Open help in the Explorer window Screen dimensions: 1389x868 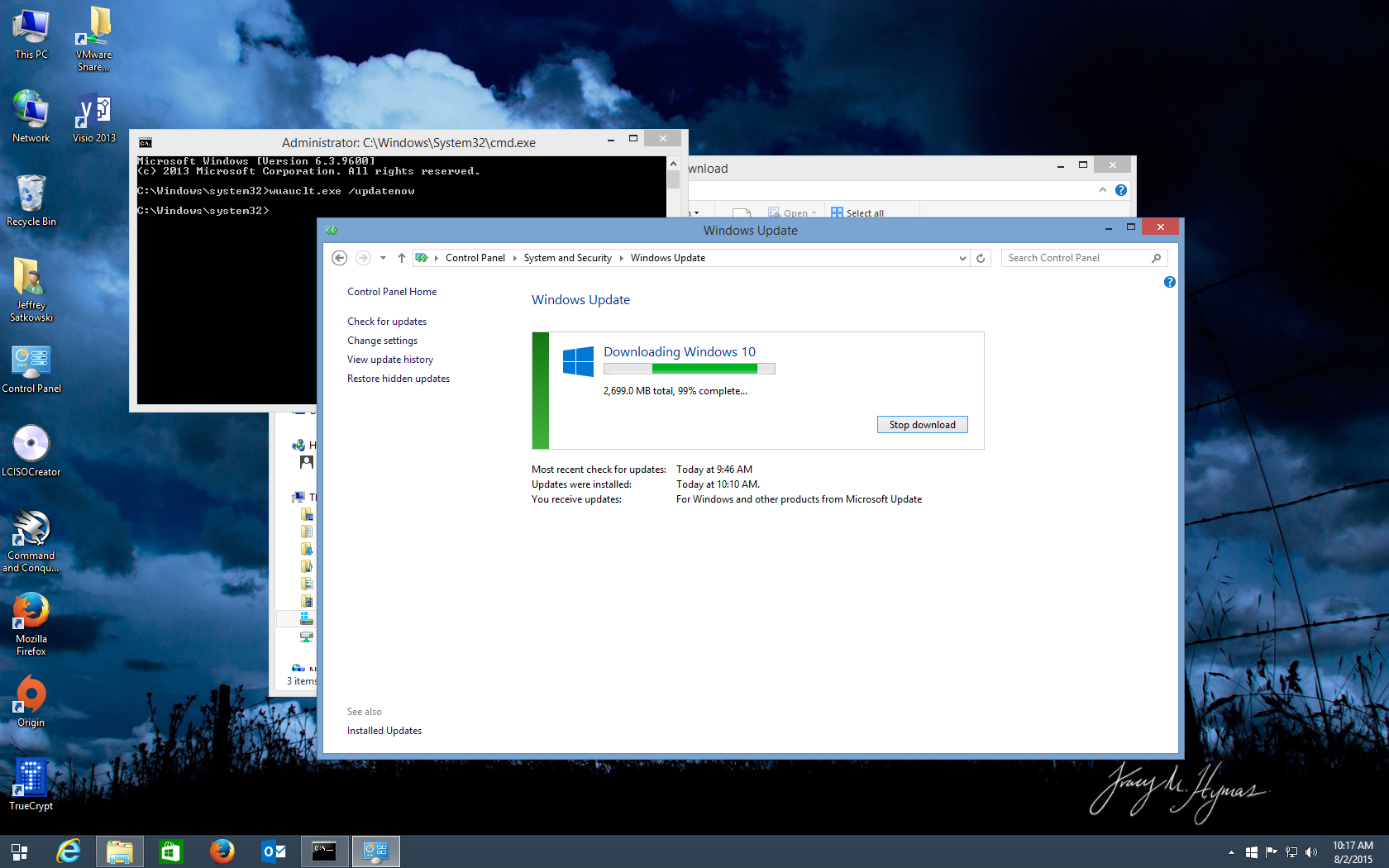[x=1121, y=190]
